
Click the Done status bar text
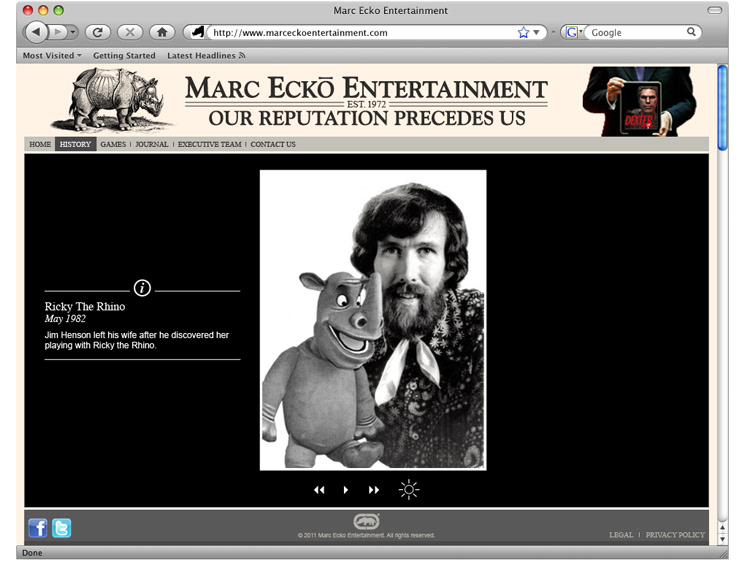[x=32, y=553]
